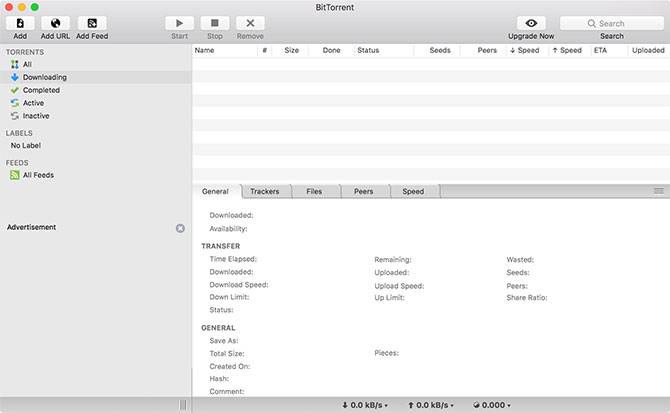Start the torrent with the play button
This screenshot has width=670, height=413.
coord(179,23)
